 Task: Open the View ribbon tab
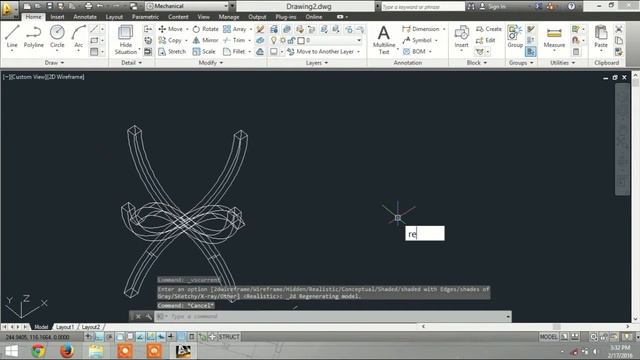(x=203, y=17)
